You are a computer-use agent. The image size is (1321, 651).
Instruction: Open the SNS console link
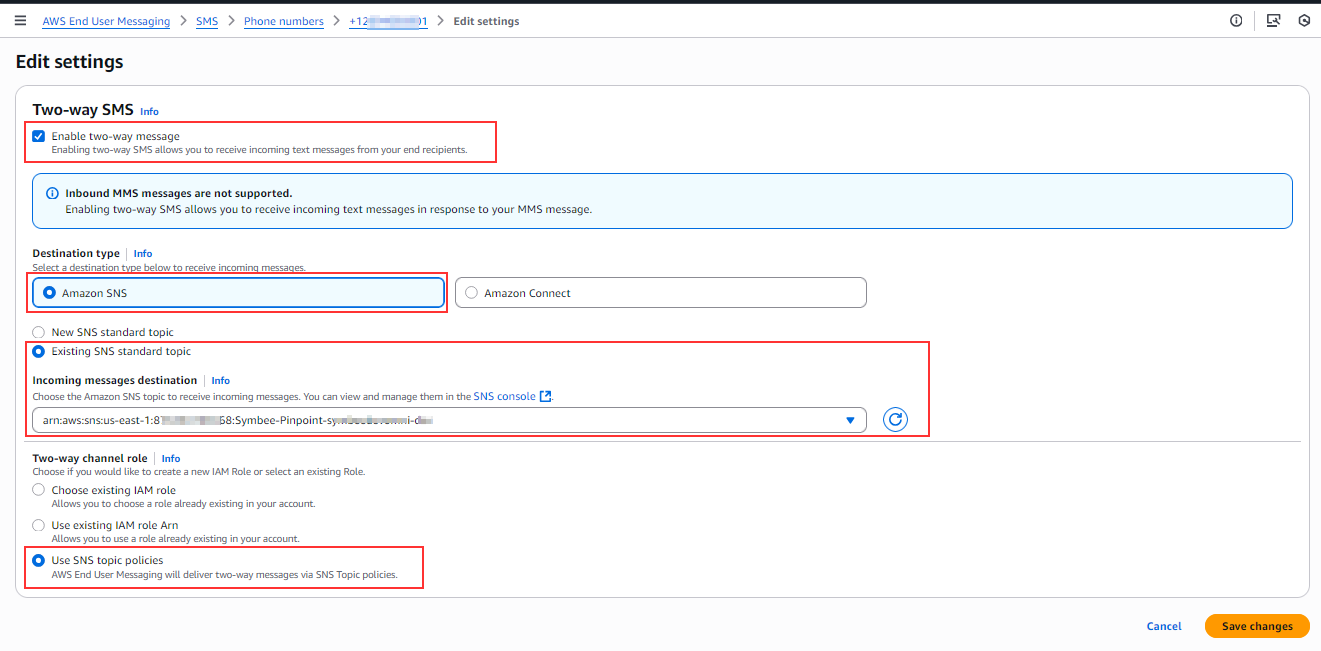(504, 397)
